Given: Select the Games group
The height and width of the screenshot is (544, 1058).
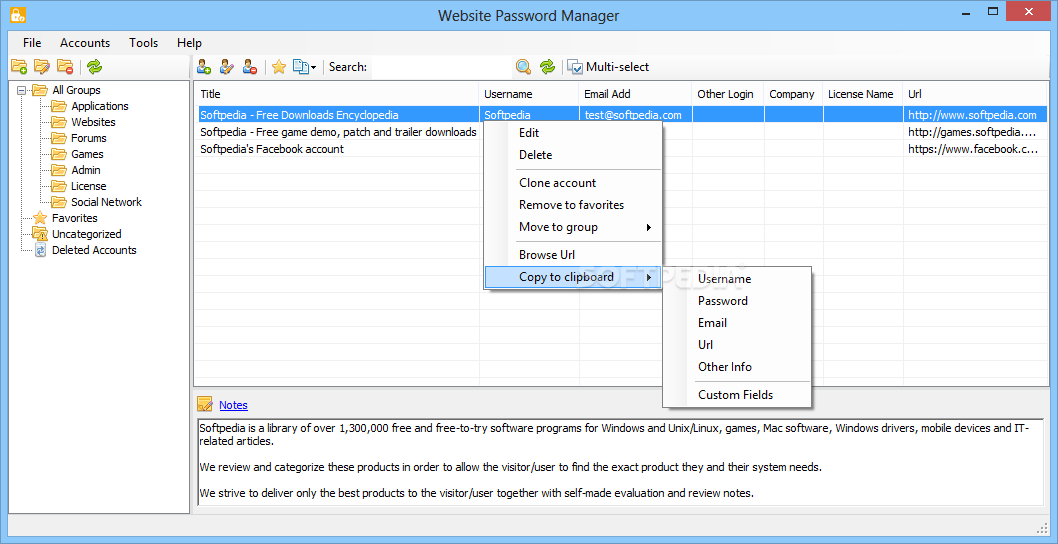Looking at the screenshot, I should coord(87,154).
